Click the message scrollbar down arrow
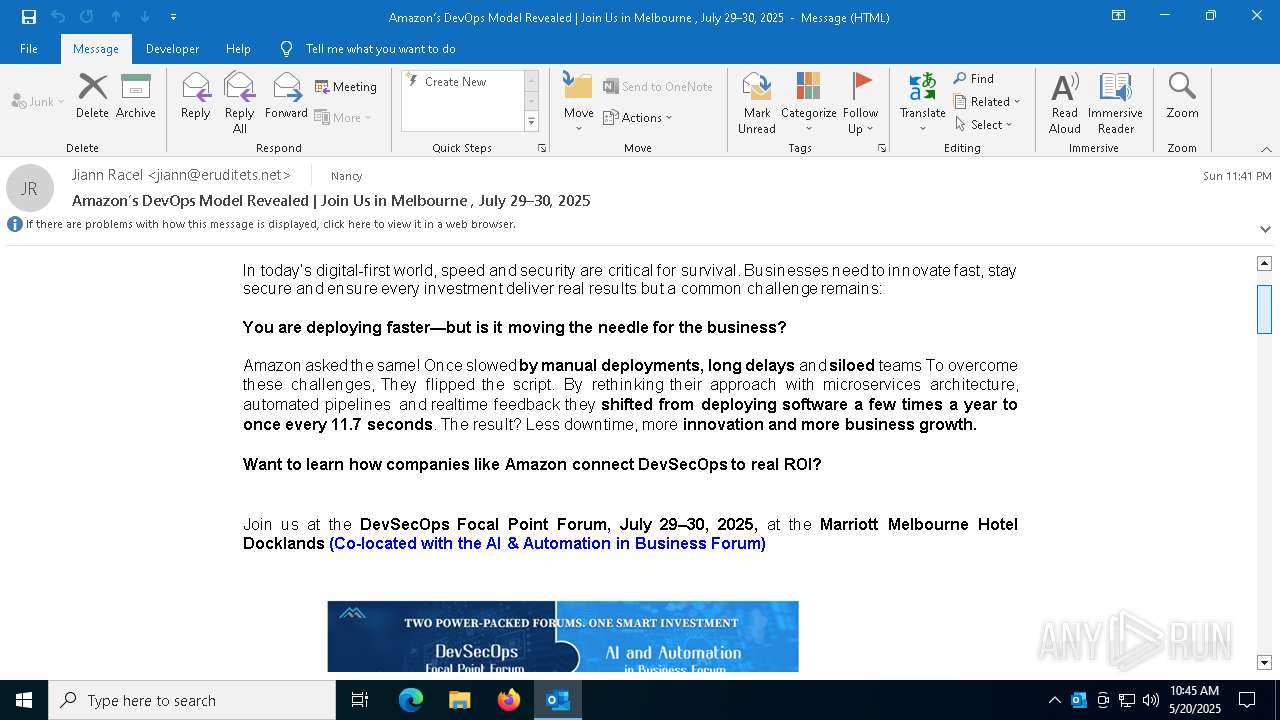 coord(1264,662)
